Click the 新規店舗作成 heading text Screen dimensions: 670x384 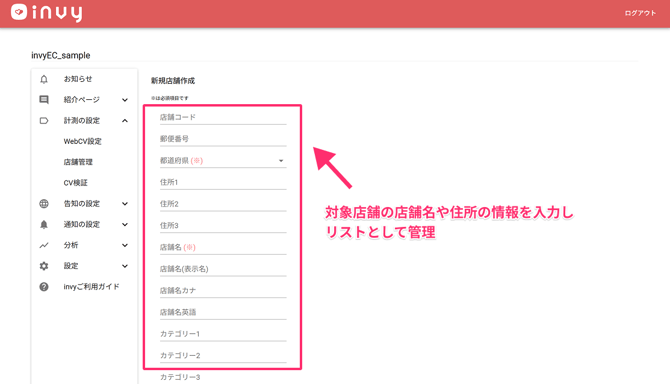click(173, 81)
